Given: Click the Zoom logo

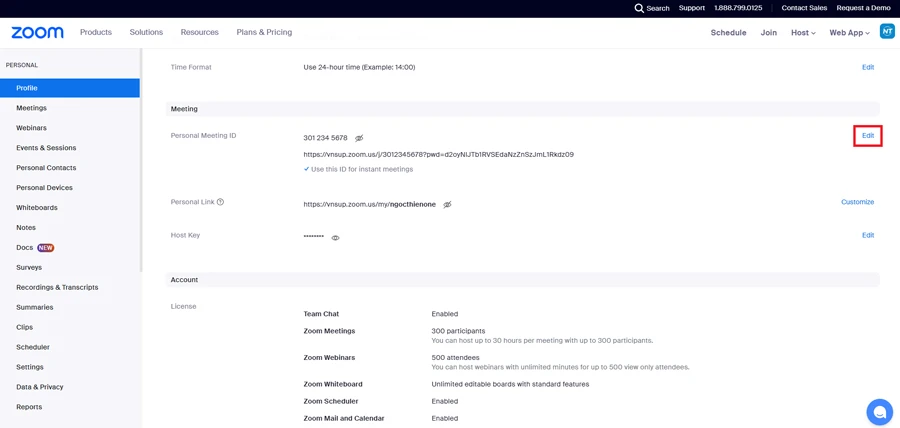Looking at the screenshot, I should 37,33.
